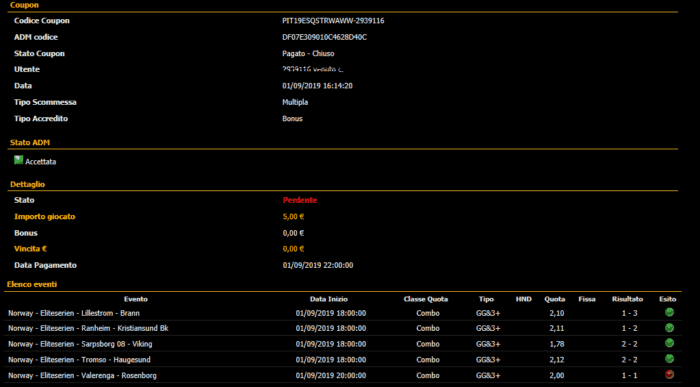This screenshot has width=700, height=387.
Task: Click the Coupon section heading
Action: pos(24,5)
